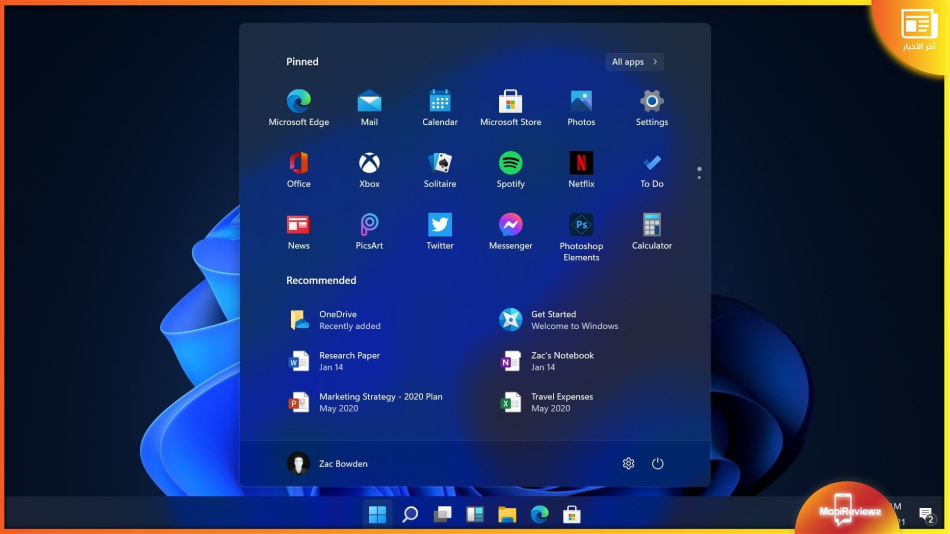Launch Netflix
This screenshot has width=950, height=534.
tap(581, 170)
